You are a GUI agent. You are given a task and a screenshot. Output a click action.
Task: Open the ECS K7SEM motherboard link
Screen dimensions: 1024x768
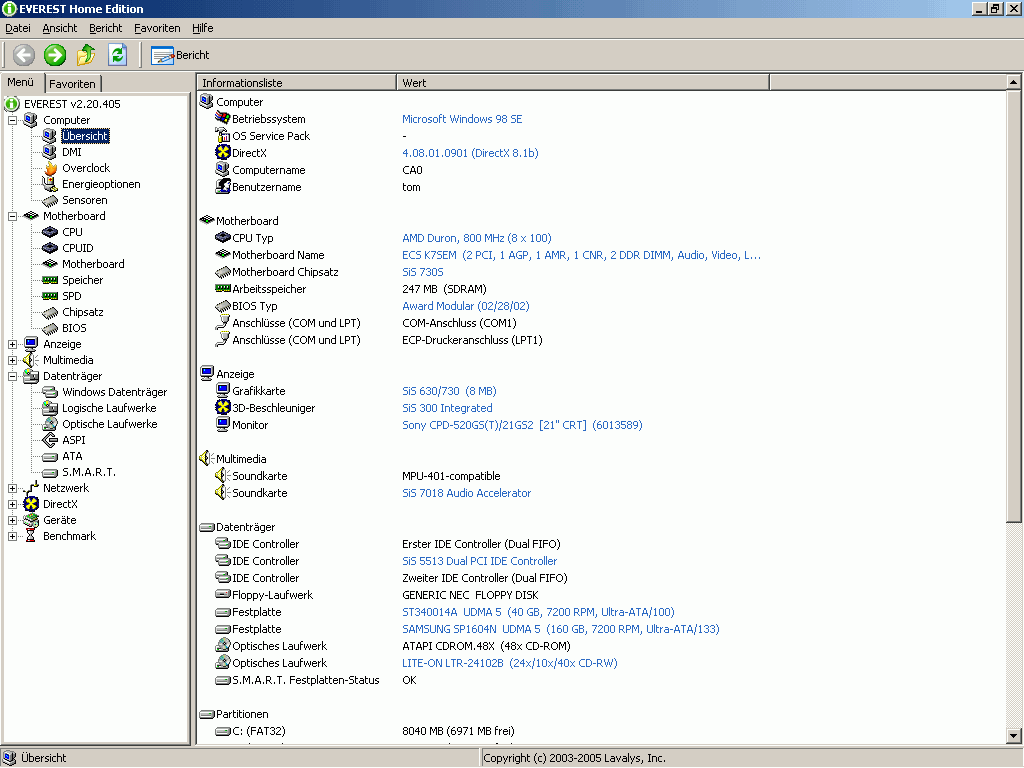coord(581,255)
